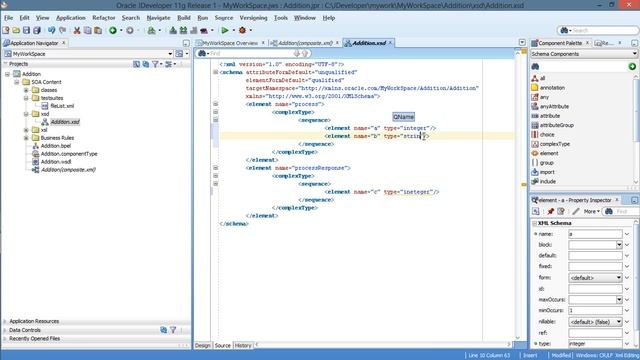The width and height of the screenshot is (640, 360).
Task: Collapse the XML Schema property section
Action: click(534, 223)
